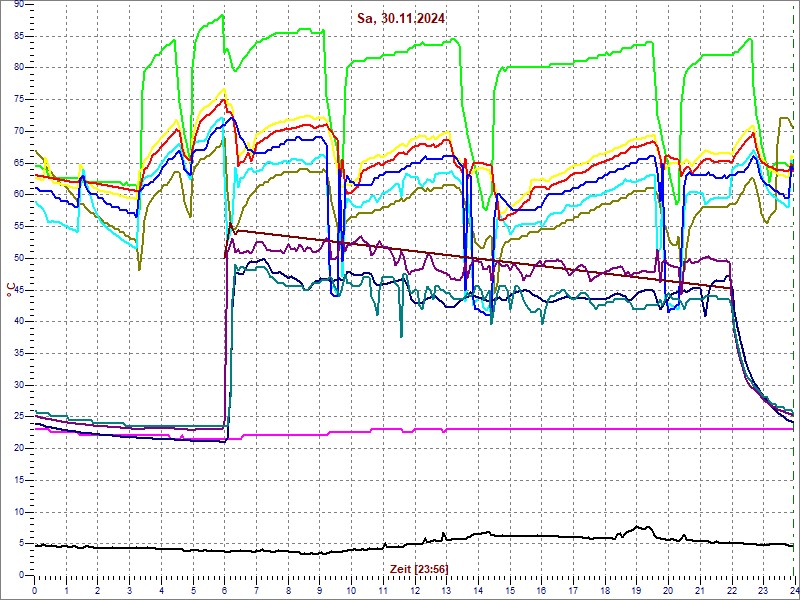This screenshot has width=800, height=600.
Task: Click the "75" temperature axis label
Action: pos(19,99)
